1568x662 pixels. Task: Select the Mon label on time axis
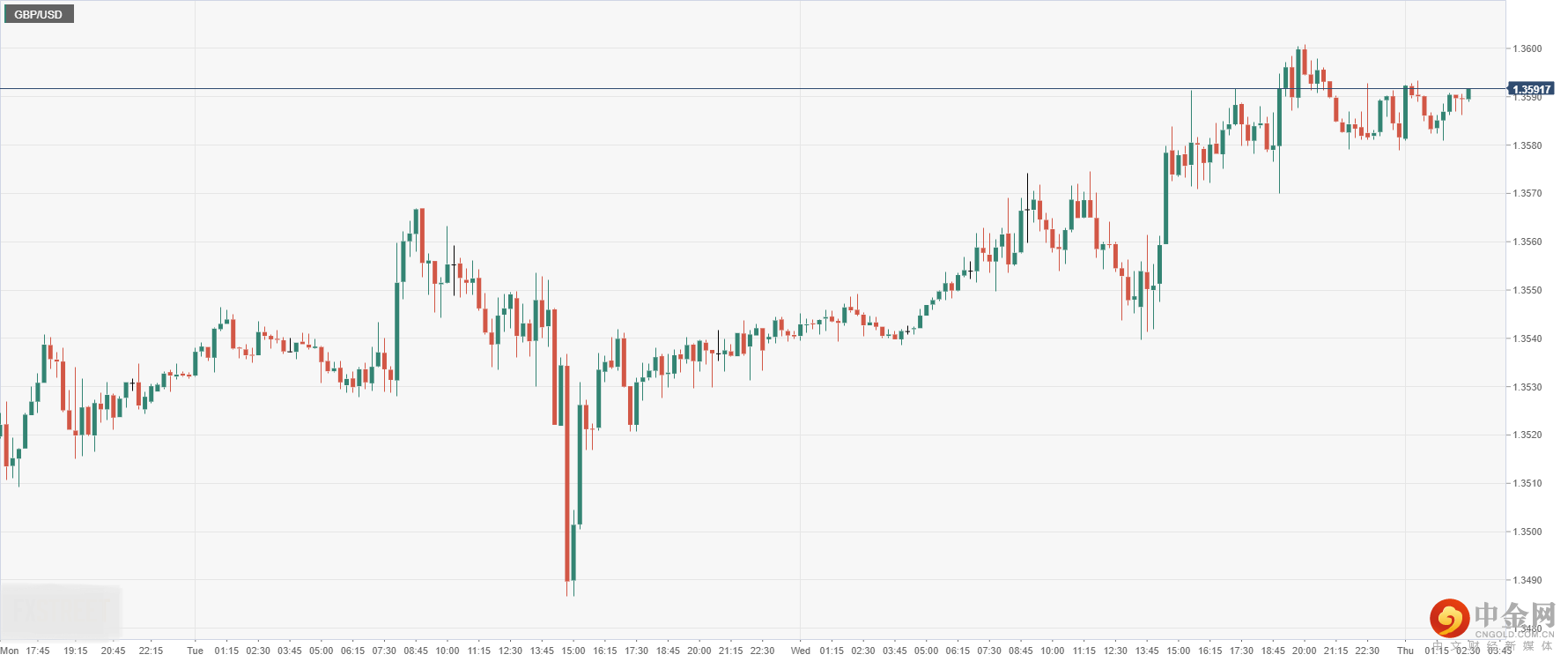[x=10, y=651]
